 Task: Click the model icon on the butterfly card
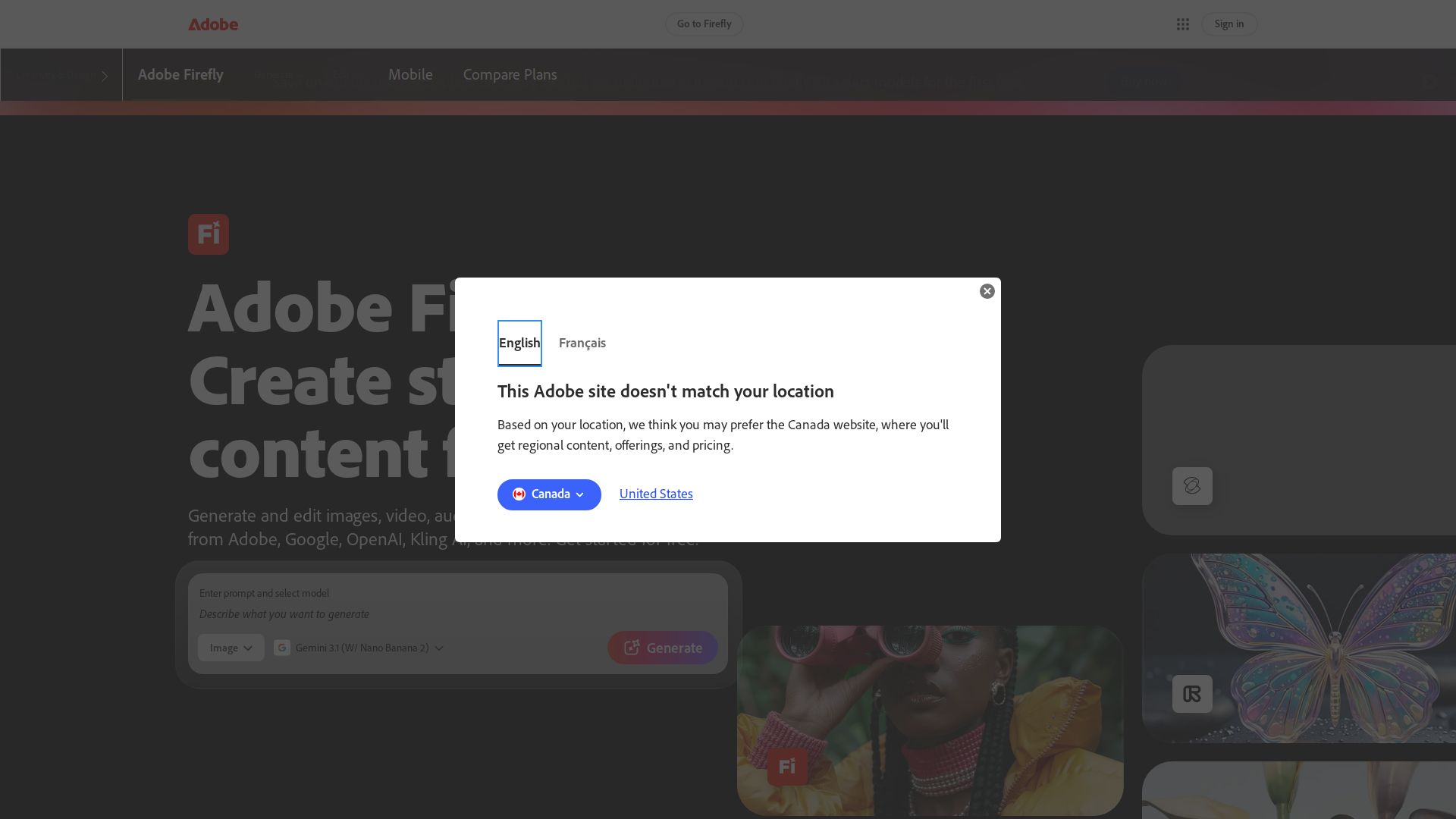[x=1192, y=694]
